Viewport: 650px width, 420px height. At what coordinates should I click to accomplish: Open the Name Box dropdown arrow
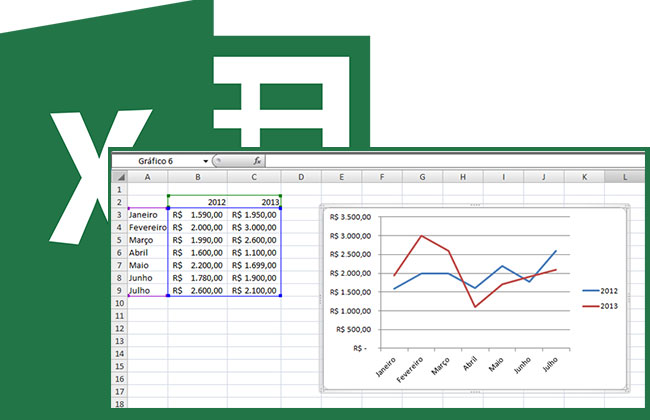(205, 161)
